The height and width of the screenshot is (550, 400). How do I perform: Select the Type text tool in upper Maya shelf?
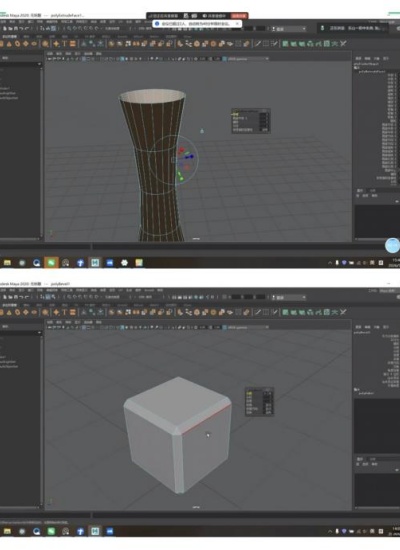(65, 44)
